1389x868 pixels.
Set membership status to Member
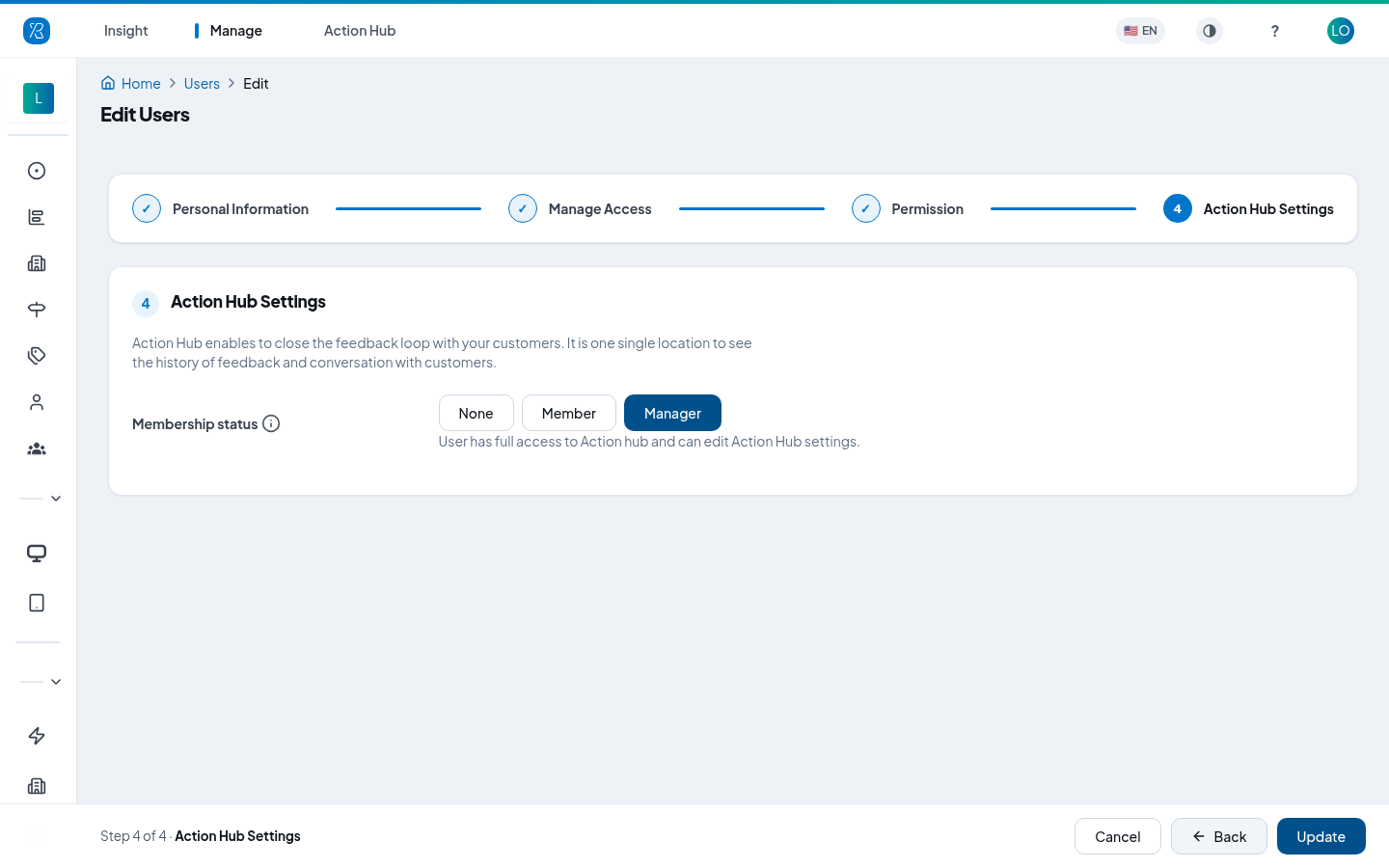[x=569, y=413]
